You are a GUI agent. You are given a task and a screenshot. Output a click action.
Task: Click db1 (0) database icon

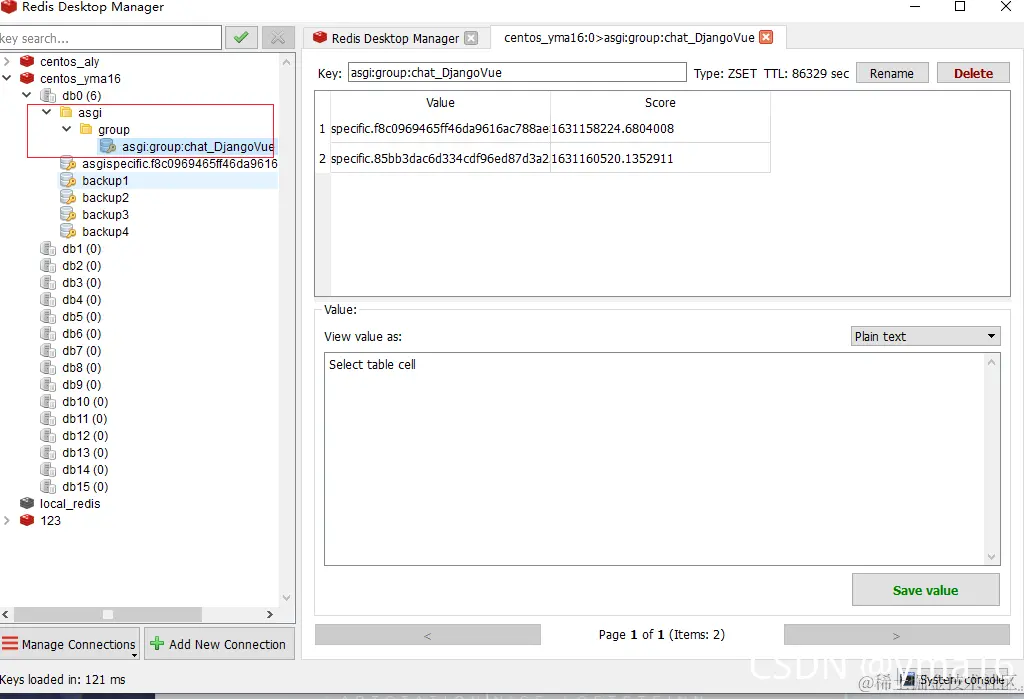click(48, 248)
